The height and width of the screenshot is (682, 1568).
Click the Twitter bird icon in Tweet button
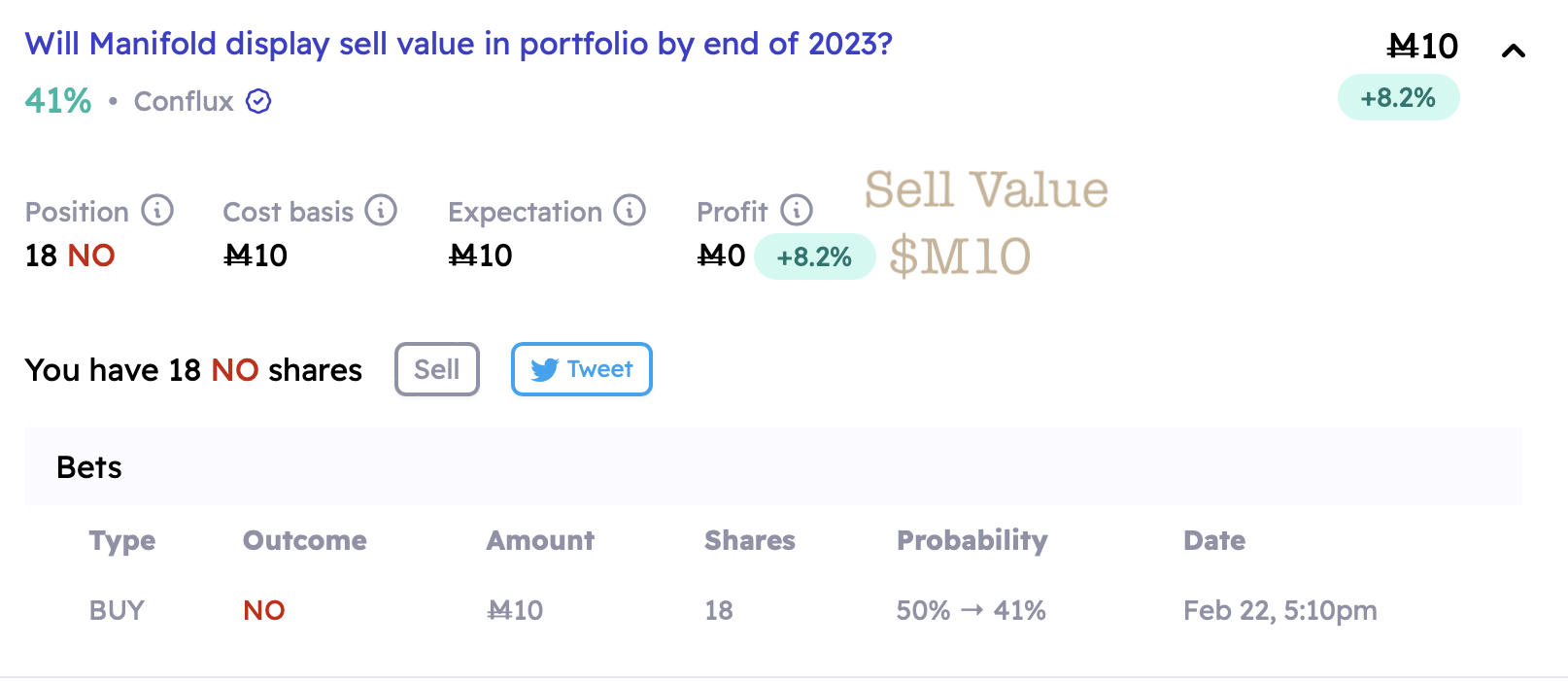(x=544, y=370)
